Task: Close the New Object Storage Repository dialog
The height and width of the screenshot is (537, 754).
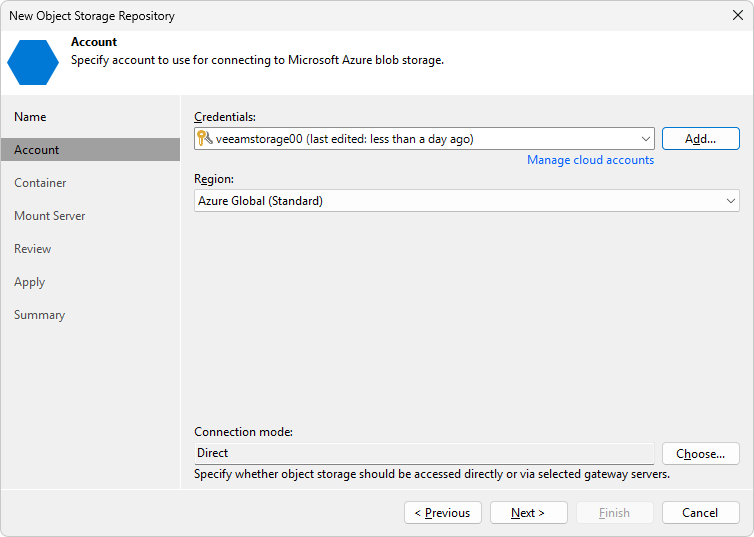Action: [738, 15]
